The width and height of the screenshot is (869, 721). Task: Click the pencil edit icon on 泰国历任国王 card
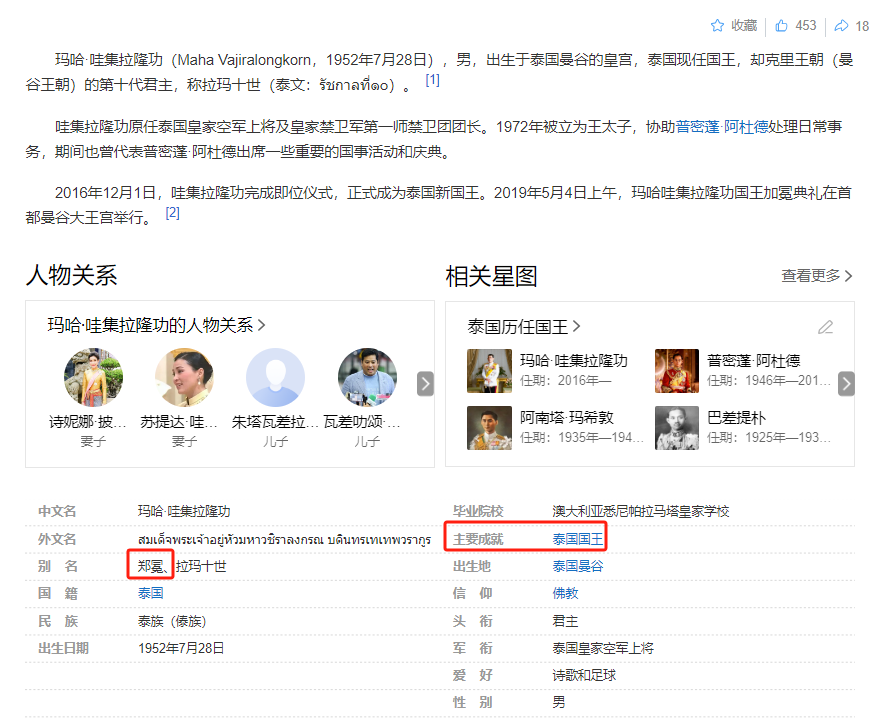click(826, 327)
